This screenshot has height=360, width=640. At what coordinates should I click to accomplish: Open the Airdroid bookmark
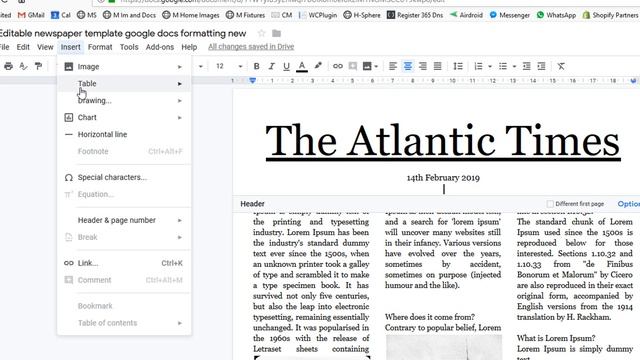[x=466, y=15]
